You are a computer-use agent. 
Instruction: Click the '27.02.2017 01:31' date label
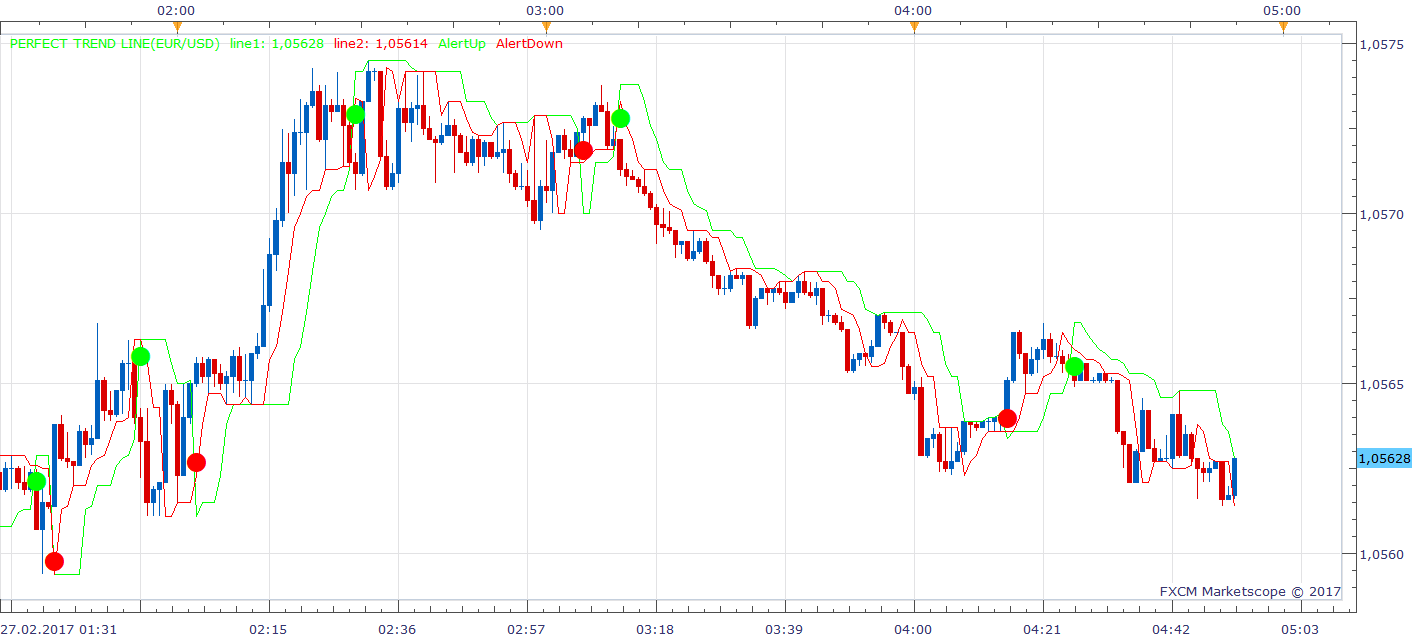(x=59, y=629)
